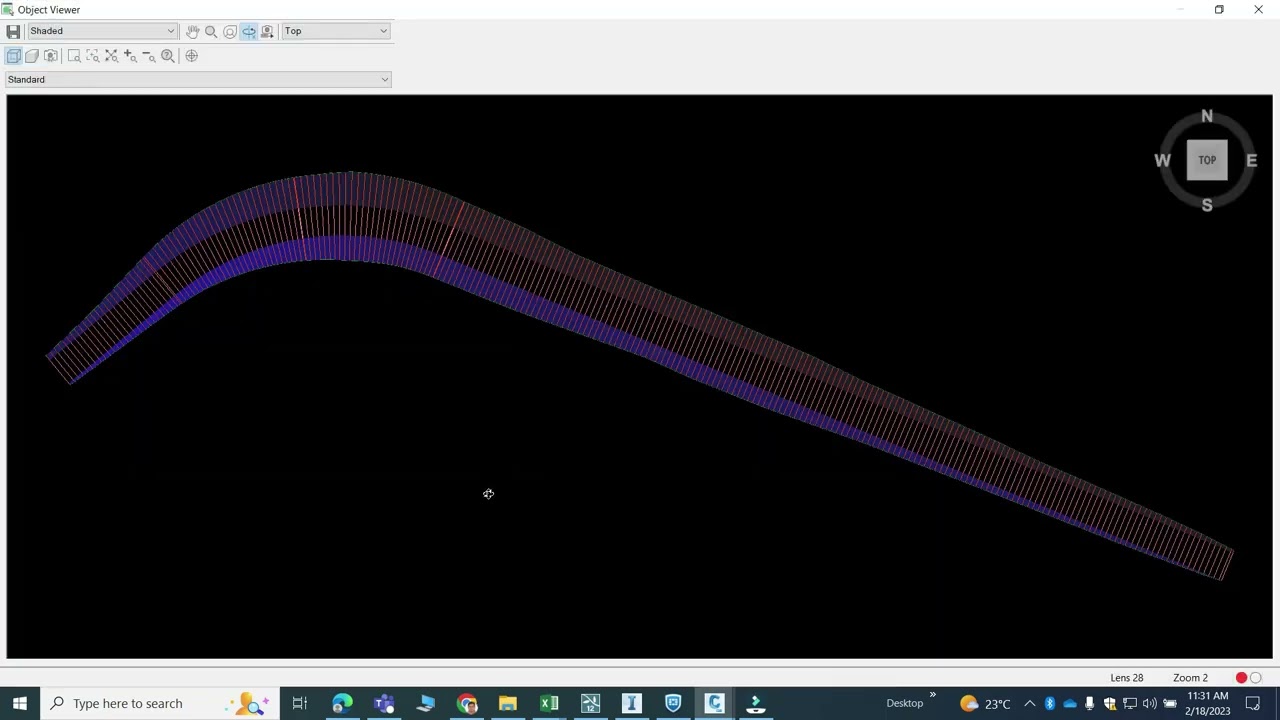Select Zoom Window tool
This screenshot has width=1280, height=720.
click(74, 56)
